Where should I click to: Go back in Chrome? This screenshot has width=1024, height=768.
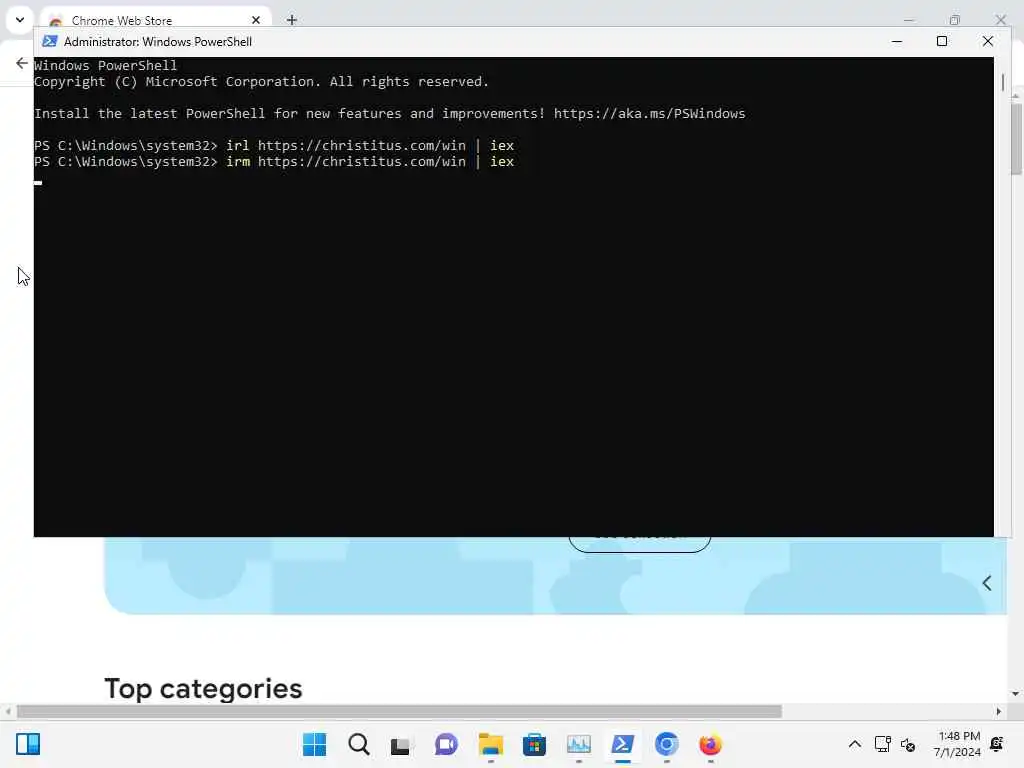pyautogui.click(x=22, y=63)
